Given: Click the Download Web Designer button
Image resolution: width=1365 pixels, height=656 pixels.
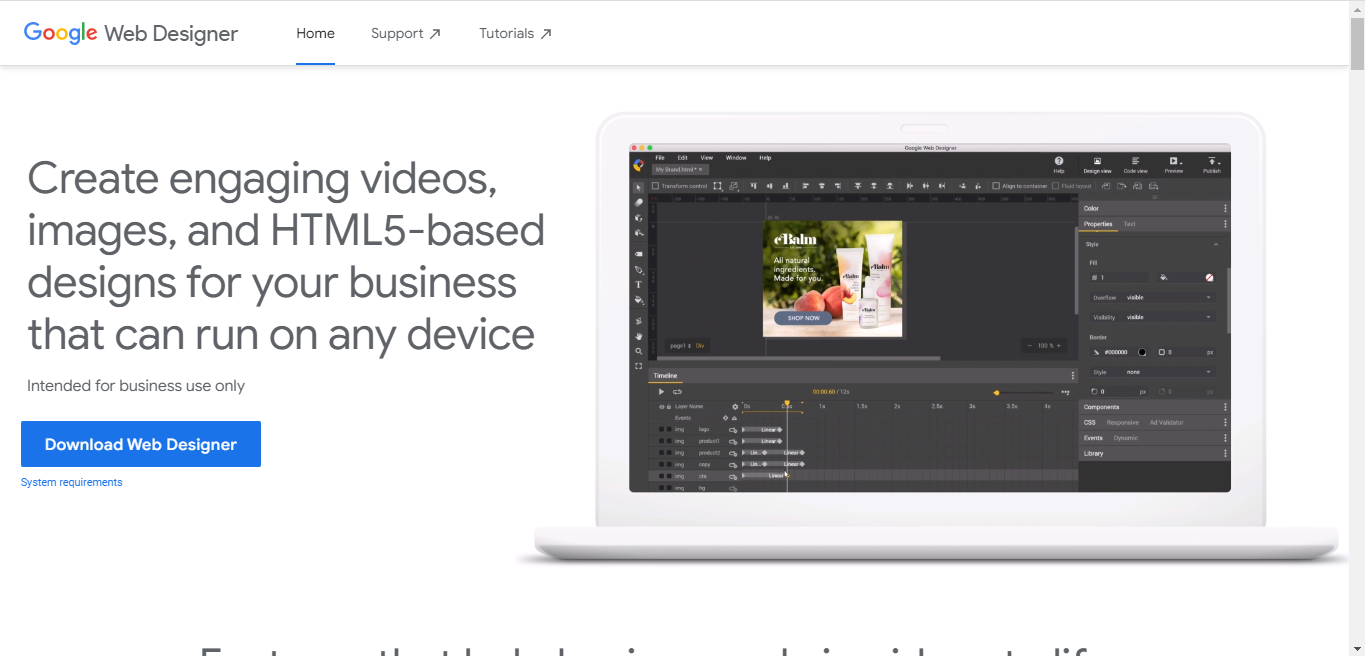Looking at the screenshot, I should coord(140,443).
